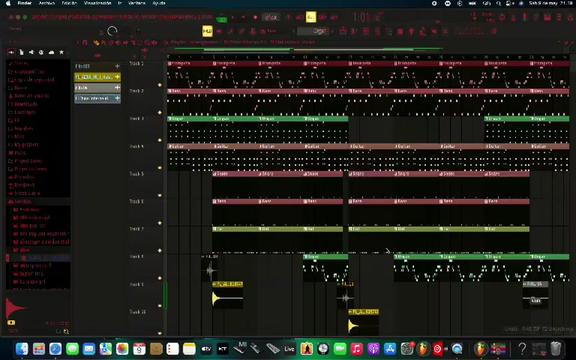Mute Track 8 using its dot
This screenshot has height=360, width=576.
160,278
